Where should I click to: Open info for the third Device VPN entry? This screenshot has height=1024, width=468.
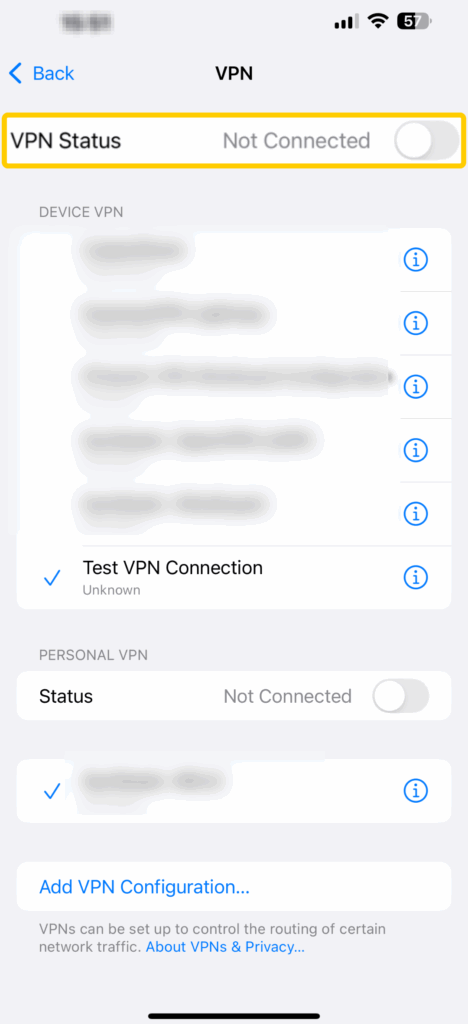pyautogui.click(x=416, y=387)
